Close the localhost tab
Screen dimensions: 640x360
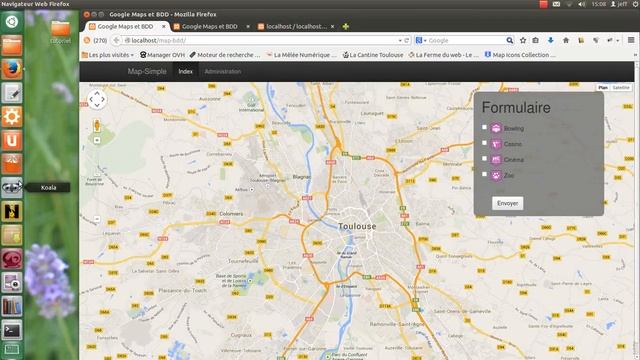(332, 27)
